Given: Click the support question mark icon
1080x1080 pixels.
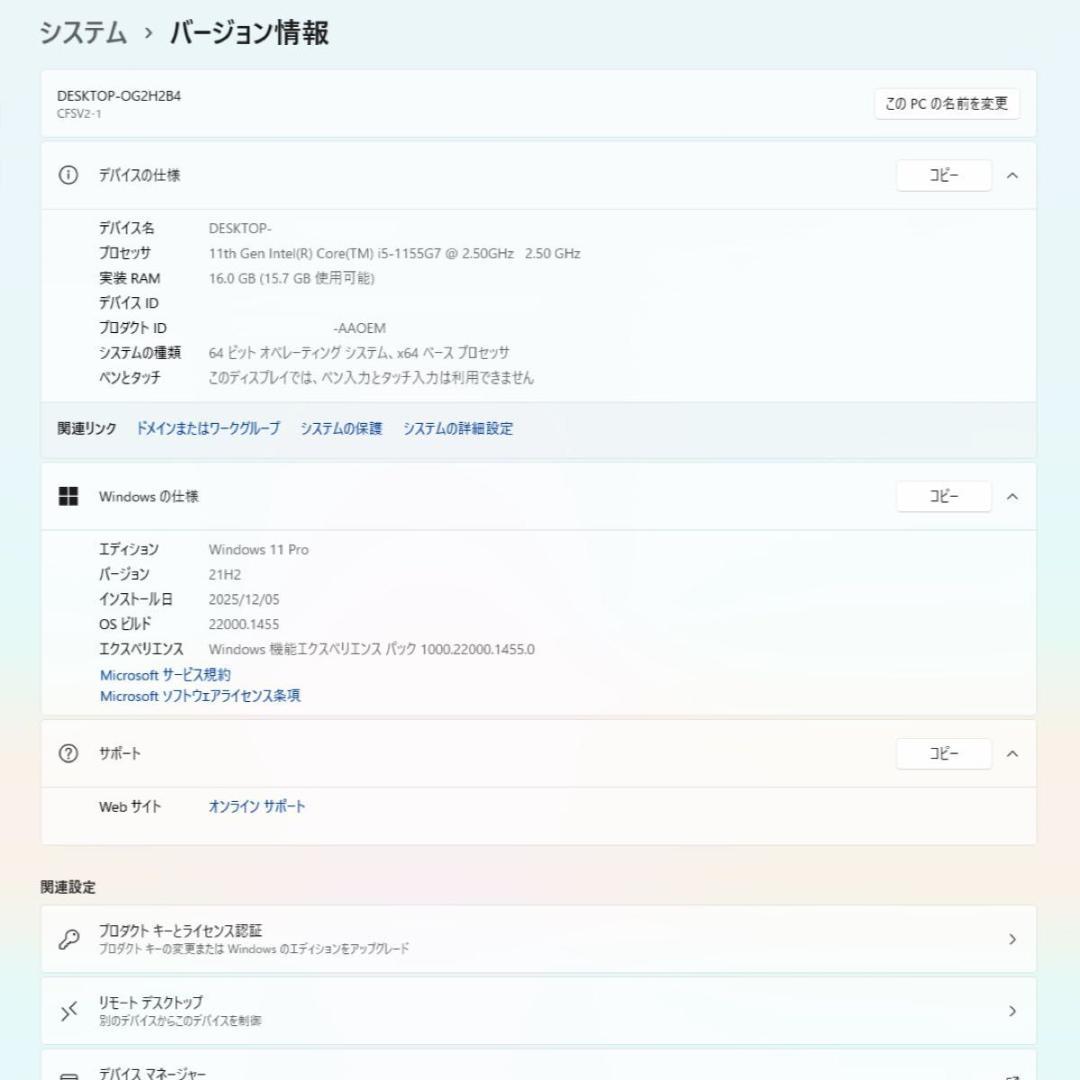Looking at the screenshot, I should pyautogui.click(x=68, y=754).
